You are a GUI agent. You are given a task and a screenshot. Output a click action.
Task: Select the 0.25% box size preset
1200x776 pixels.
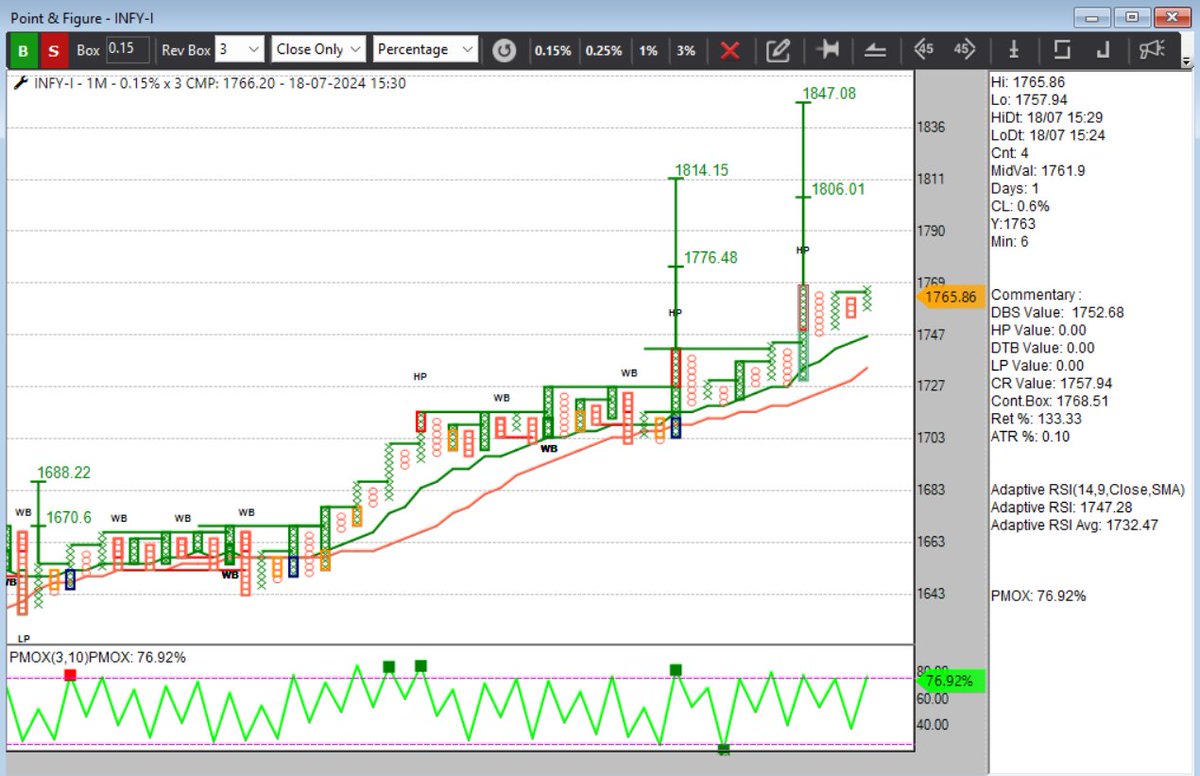604,50
